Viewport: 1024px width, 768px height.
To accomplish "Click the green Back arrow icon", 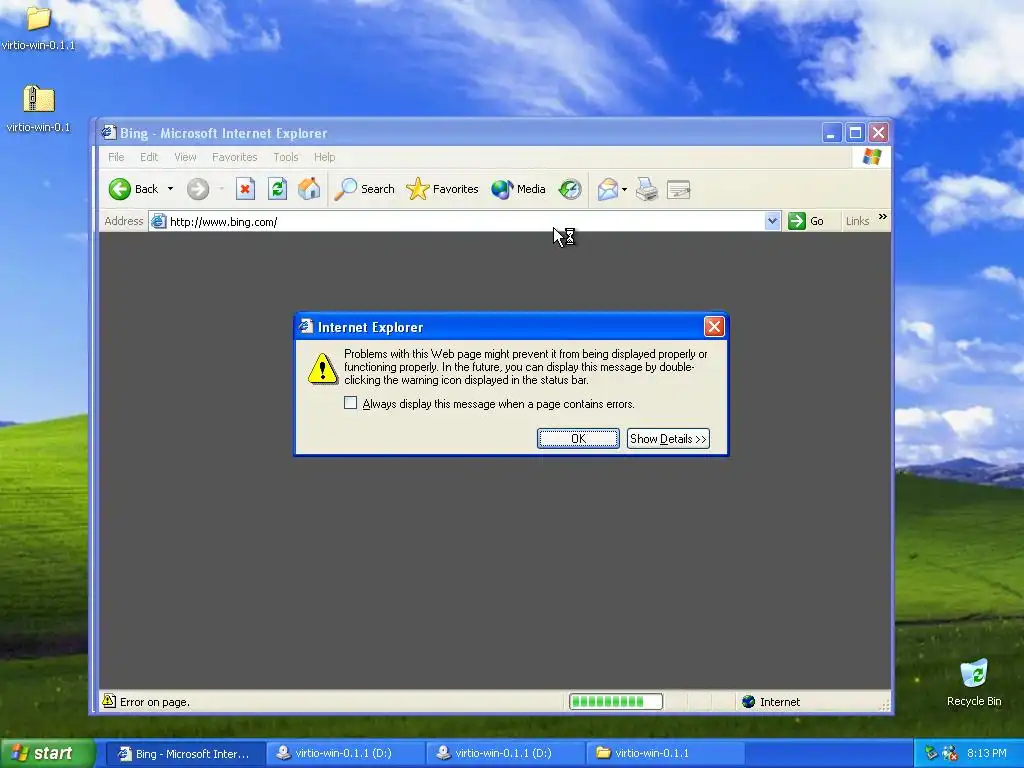I will tap(120, 189).
